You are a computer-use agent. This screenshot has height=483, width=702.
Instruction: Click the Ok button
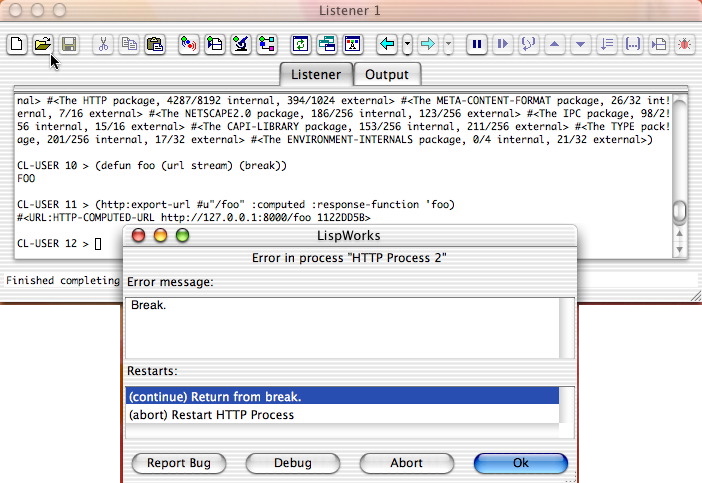coord(521,463)
